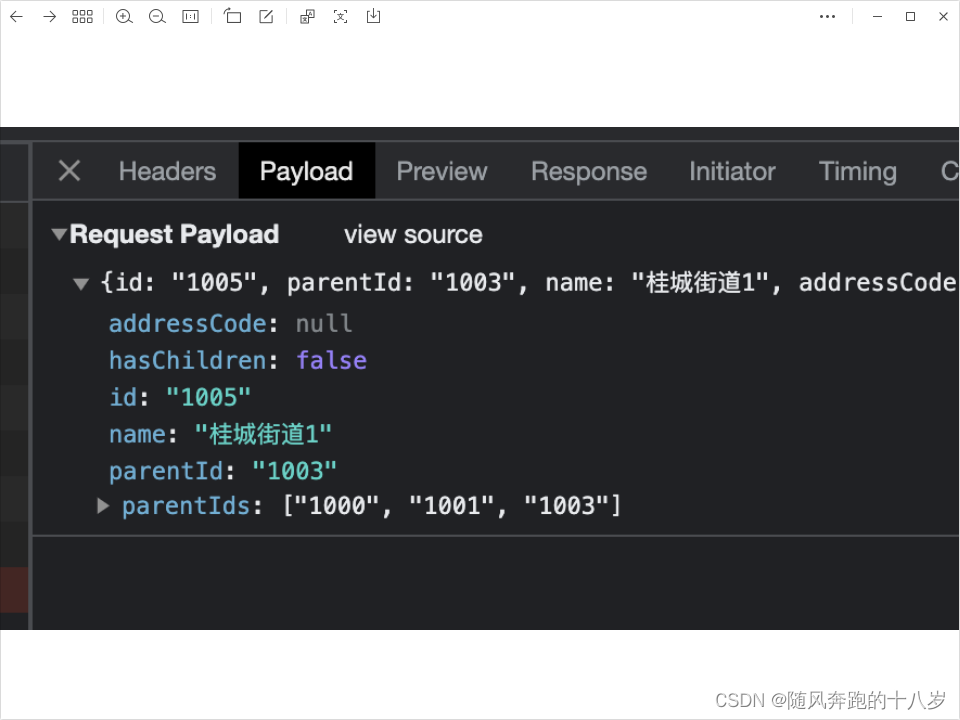Expand the parentIds array

[x=103, y=506]
